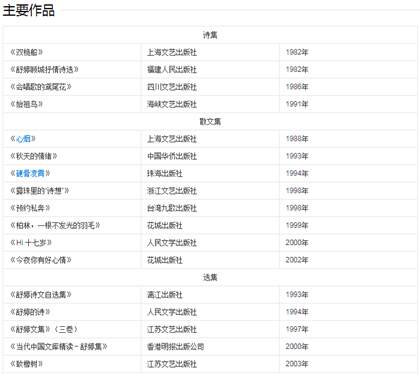Click the 诗集 section header
Viewport: 420px width, 375px height.
tap(210, 35)
